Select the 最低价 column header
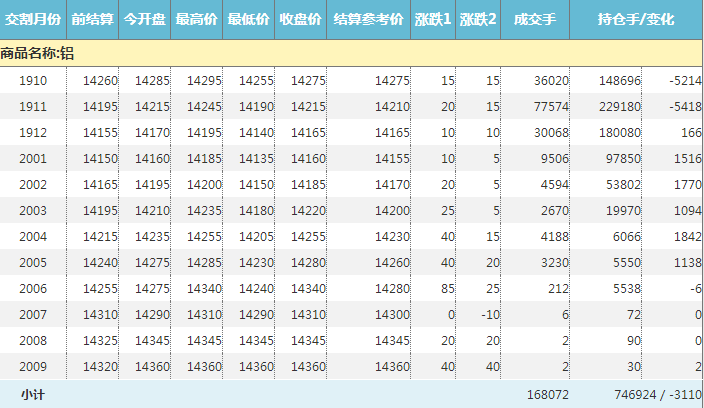The height and width of the screenshot is (408, 704). 249,20
